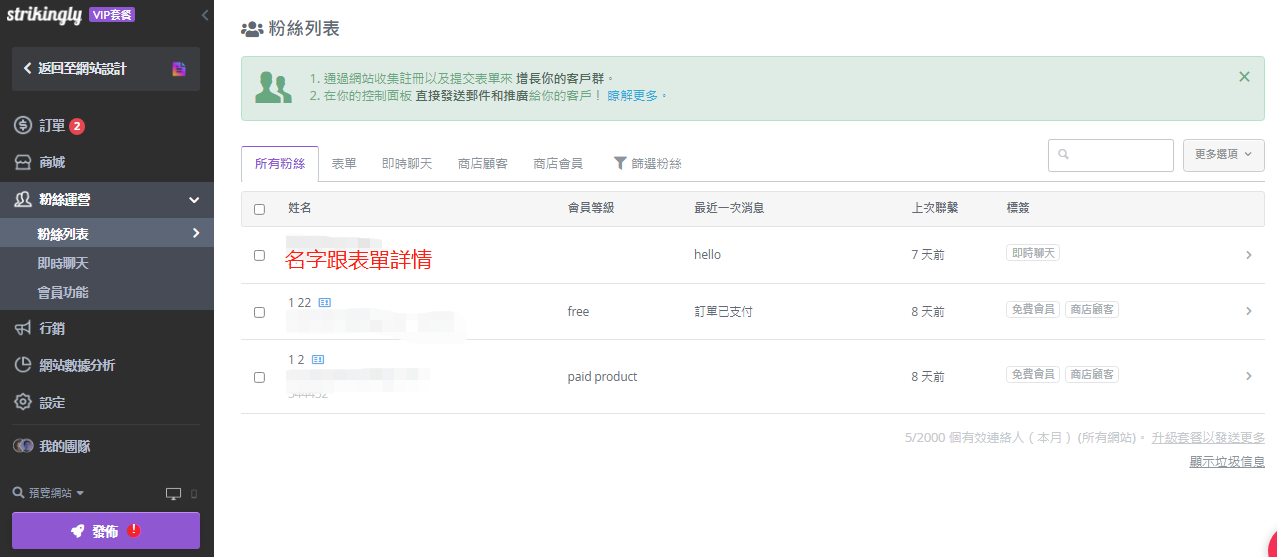This screenshot has width=1277, height=557.
Task: Switch to the 表單 tab
Action: pyautogui.click(x=344, y=163)
